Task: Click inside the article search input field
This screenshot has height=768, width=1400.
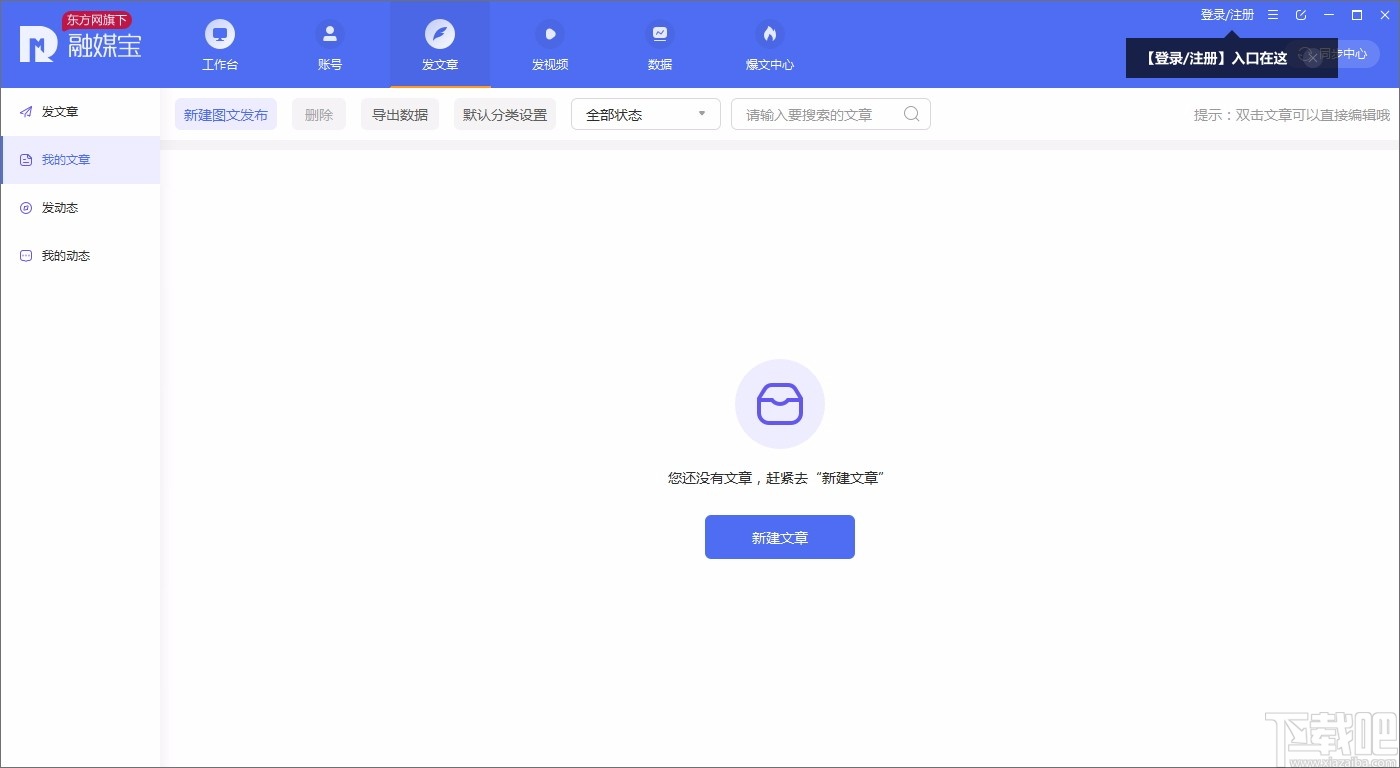Action: pos(820,114)
